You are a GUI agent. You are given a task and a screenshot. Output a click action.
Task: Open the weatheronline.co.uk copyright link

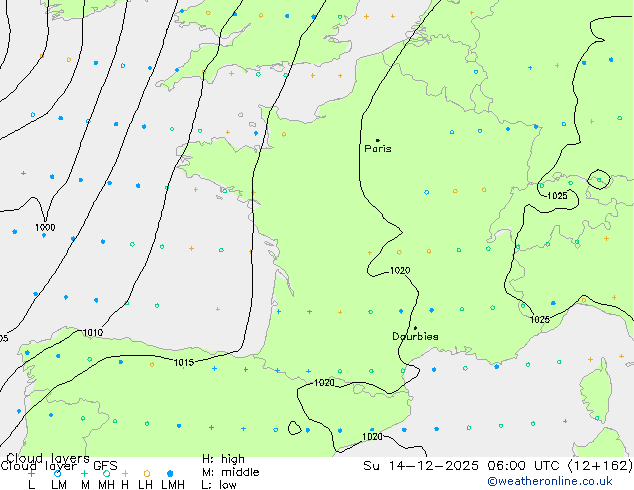click(x=550, y=481)
